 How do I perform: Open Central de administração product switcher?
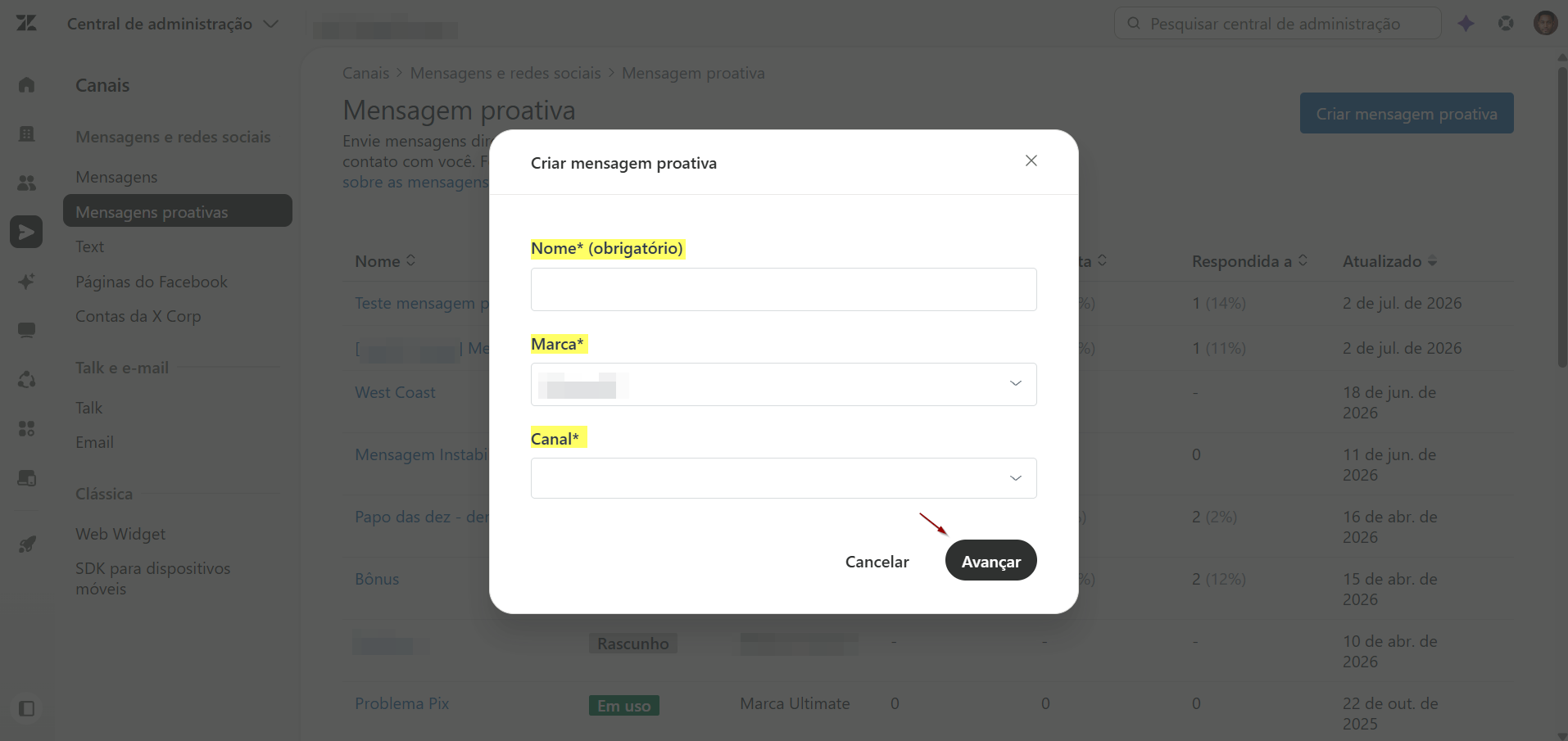173,24
